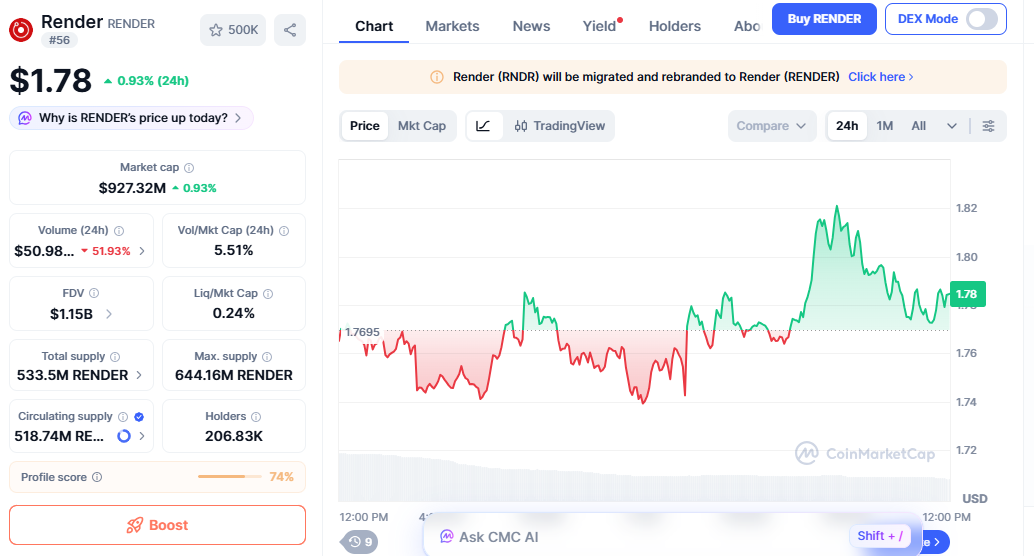This screenshot has width=1034, height=556.
Task: Expand Volume (24h) details chevron
Action: coord(142,251)
